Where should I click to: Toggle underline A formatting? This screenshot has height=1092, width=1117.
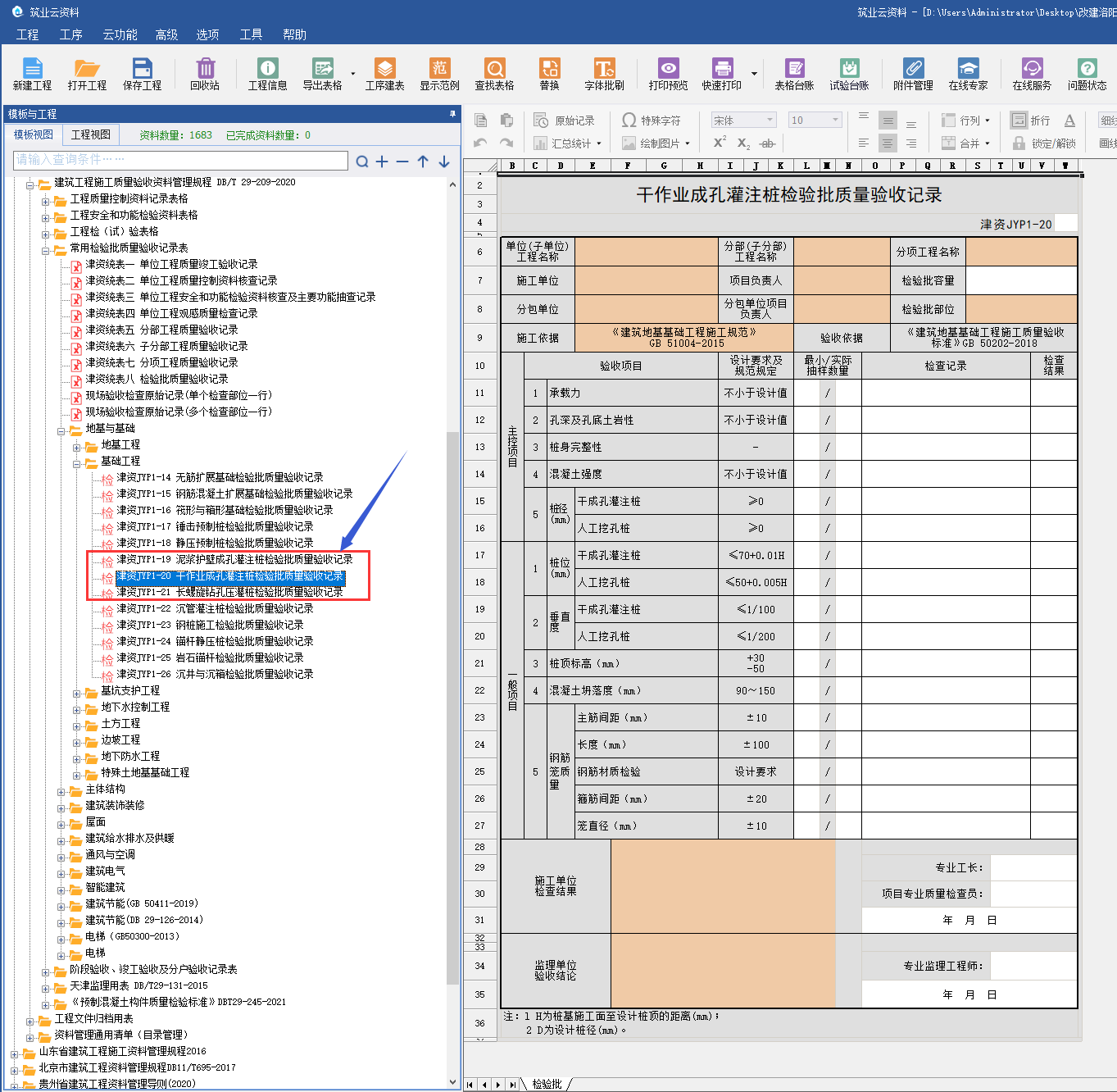pos(1069,121)
